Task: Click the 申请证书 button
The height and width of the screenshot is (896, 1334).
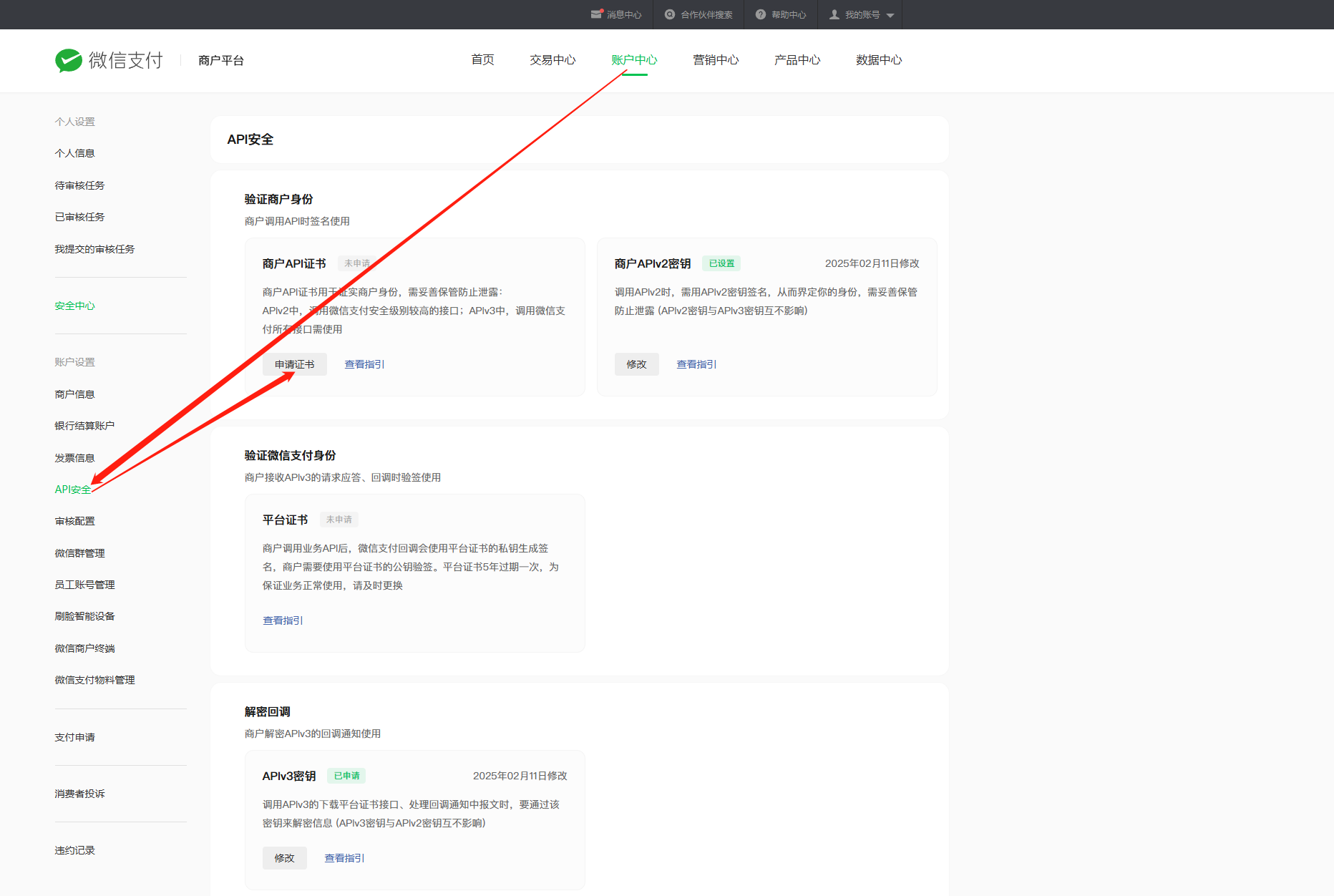Action: (295, 364)
